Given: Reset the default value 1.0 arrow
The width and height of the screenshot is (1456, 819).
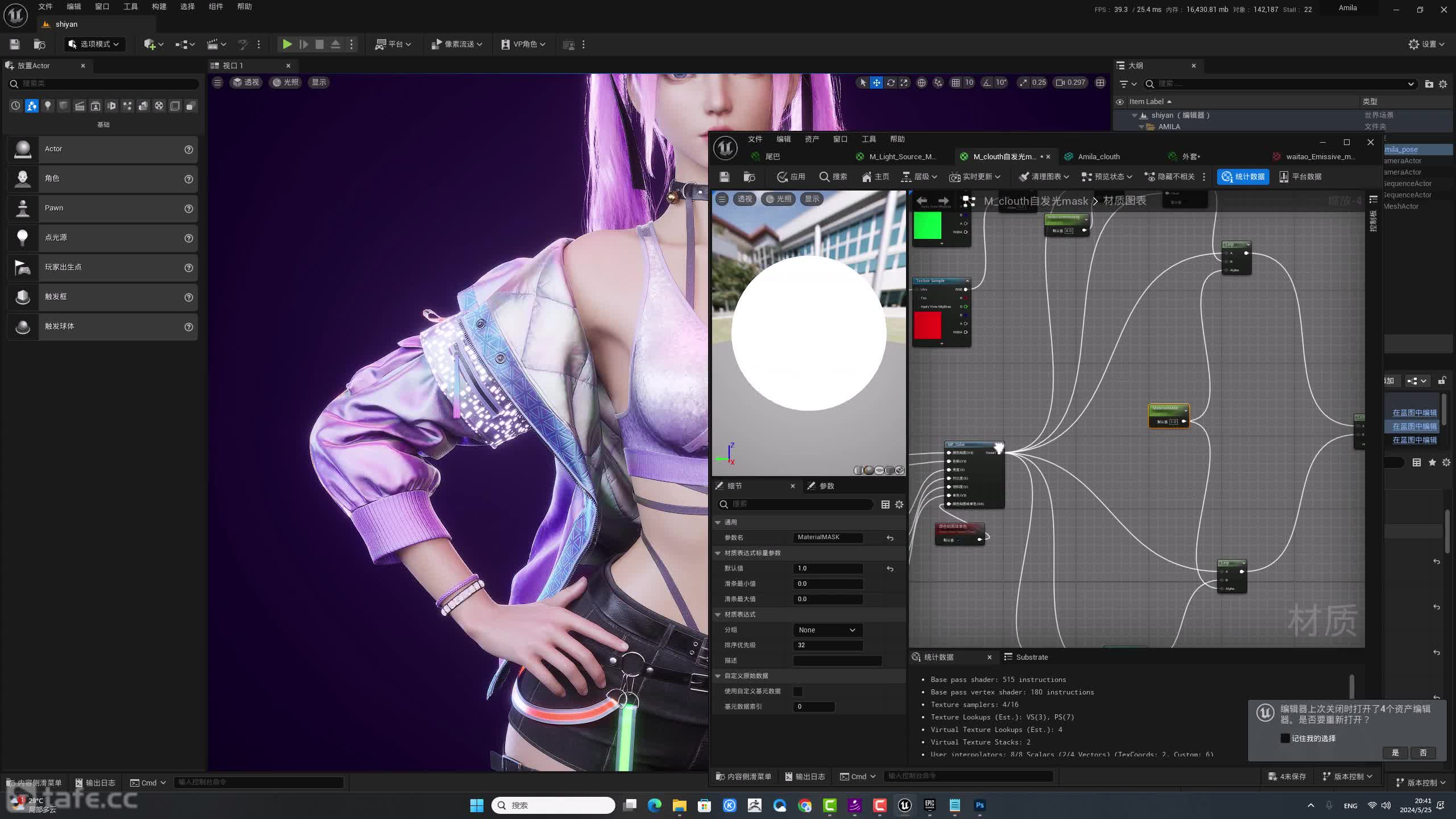Looking at the screenshot, I should pos(890,569).
